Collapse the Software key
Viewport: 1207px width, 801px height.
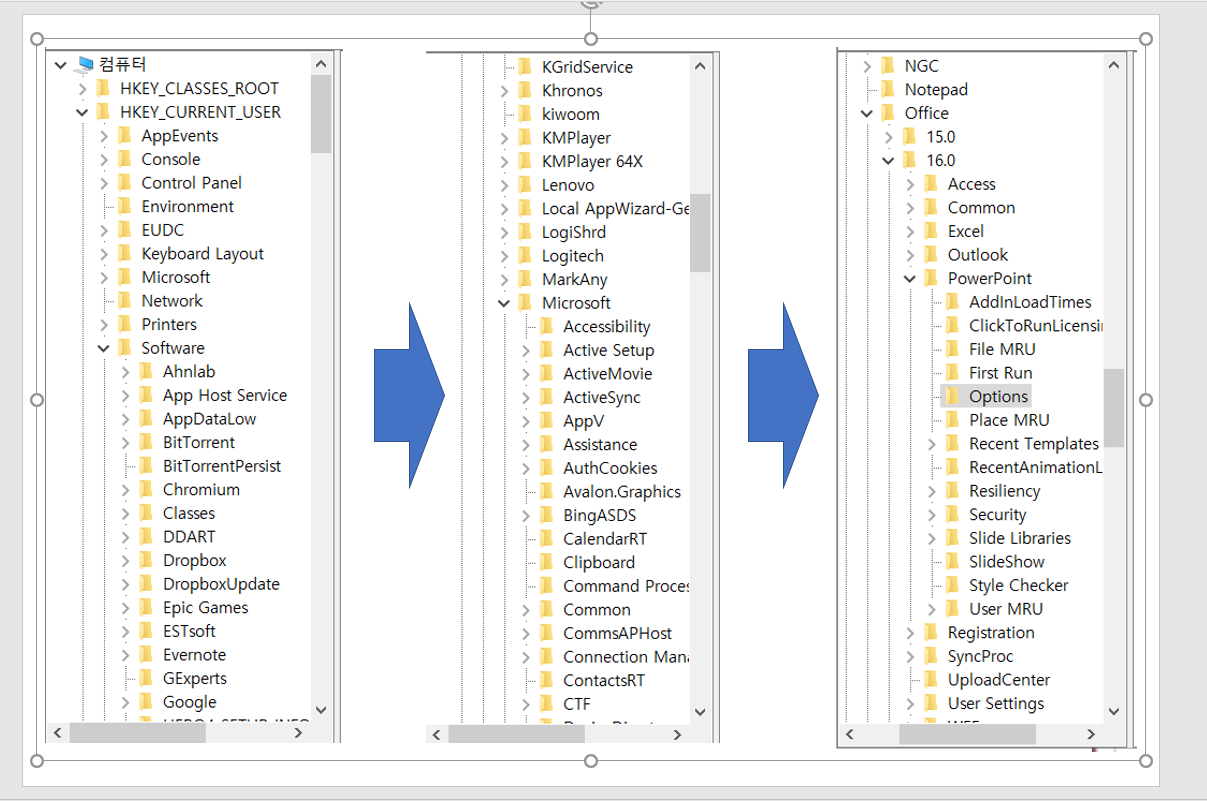click(103, 348)
